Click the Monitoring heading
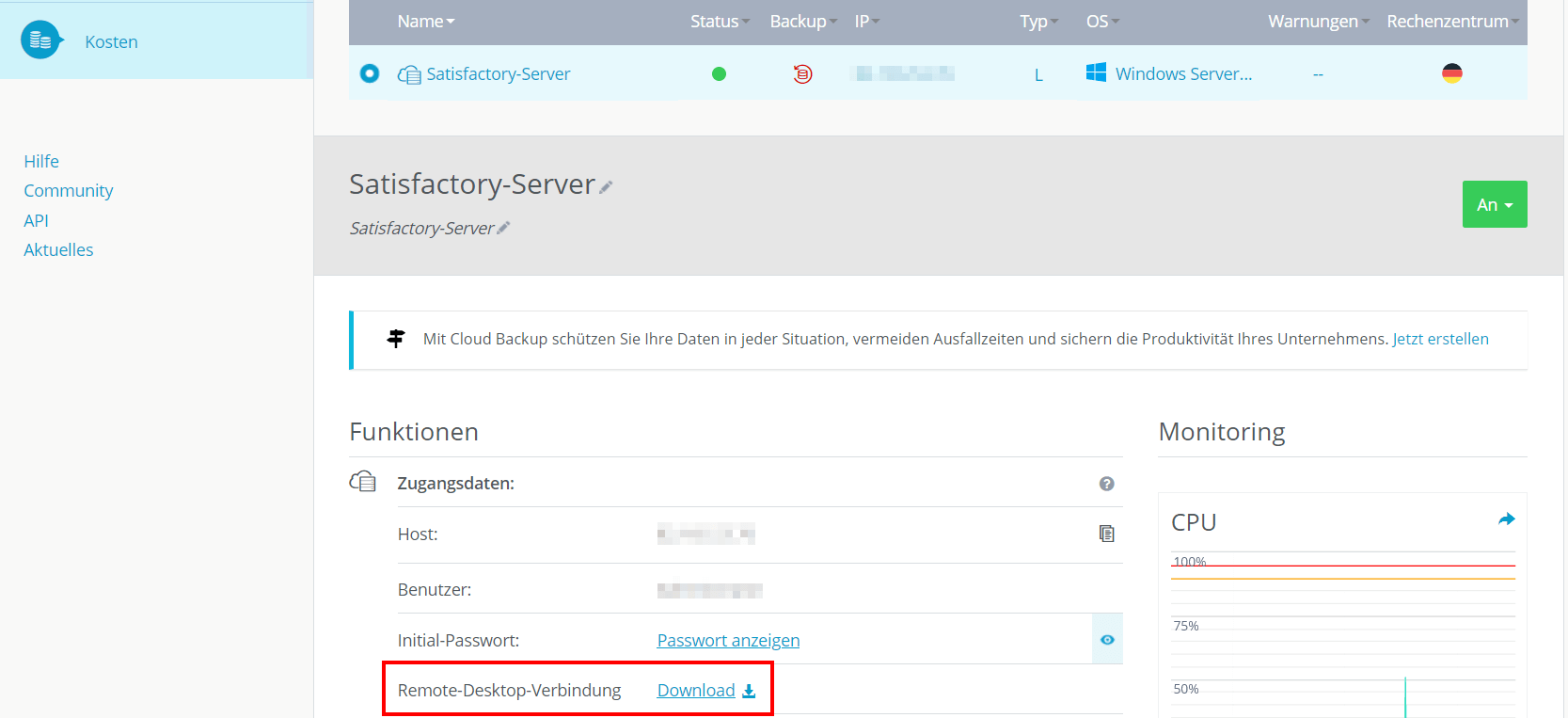 pos(1222,431)
